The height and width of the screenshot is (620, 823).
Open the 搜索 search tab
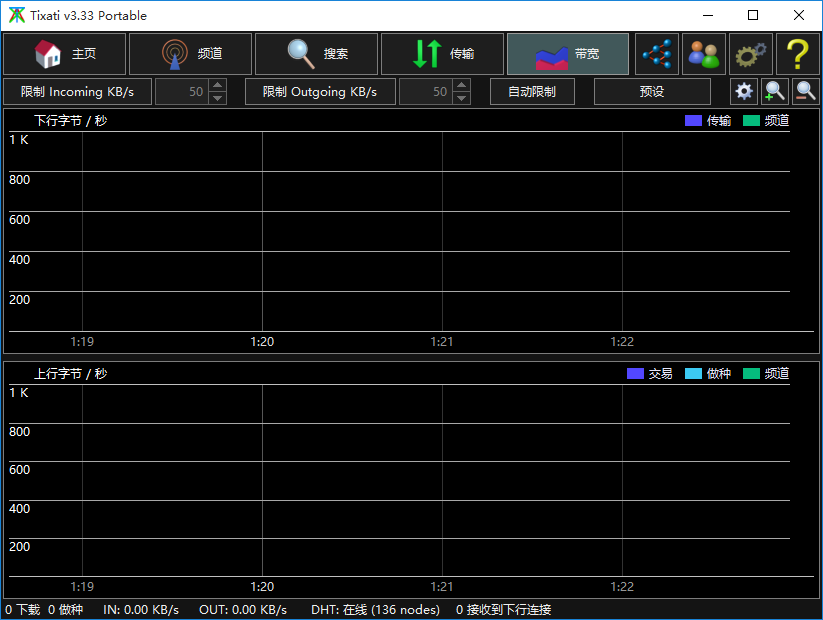[x=316, y=54]
